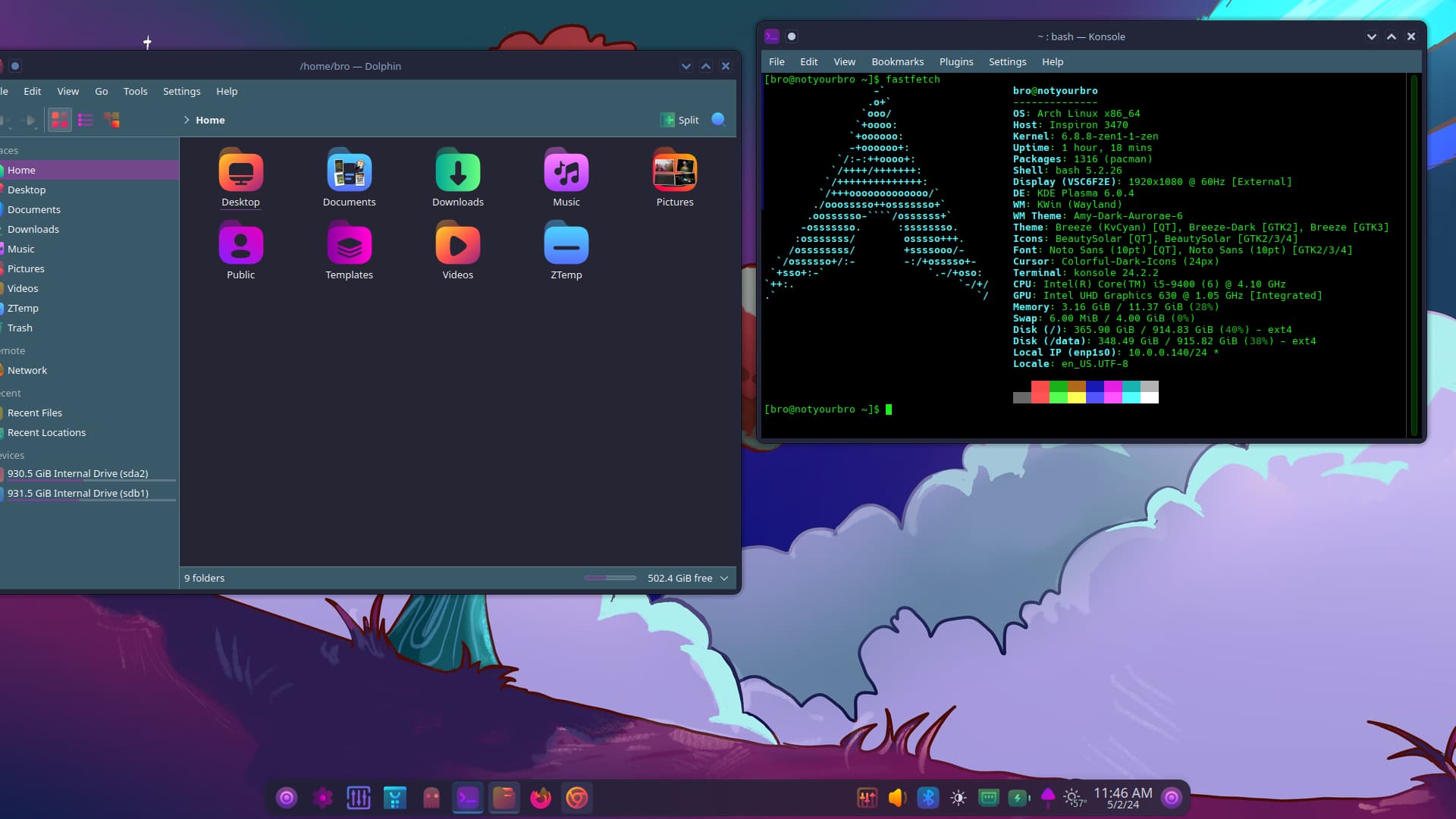Switch to Konsole via its taskbar icon
This screenshot has height=819, width=1456.
coord(468,797)
